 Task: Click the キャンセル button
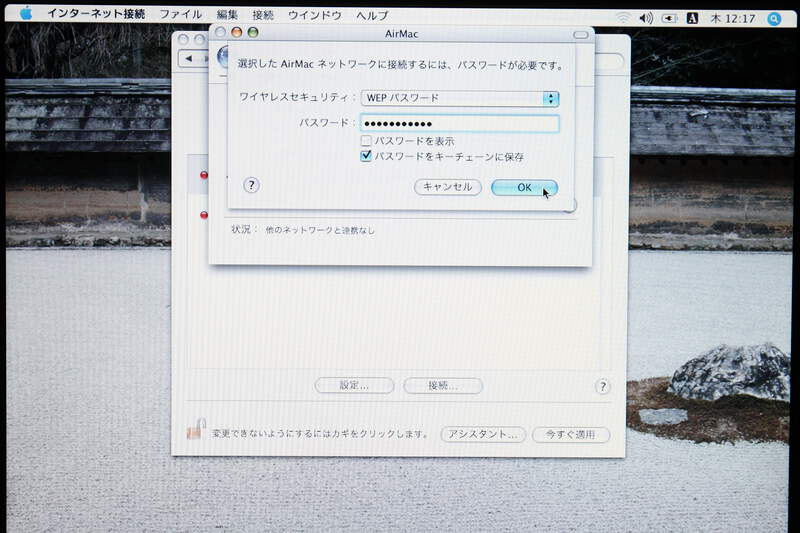coord(447,187)
